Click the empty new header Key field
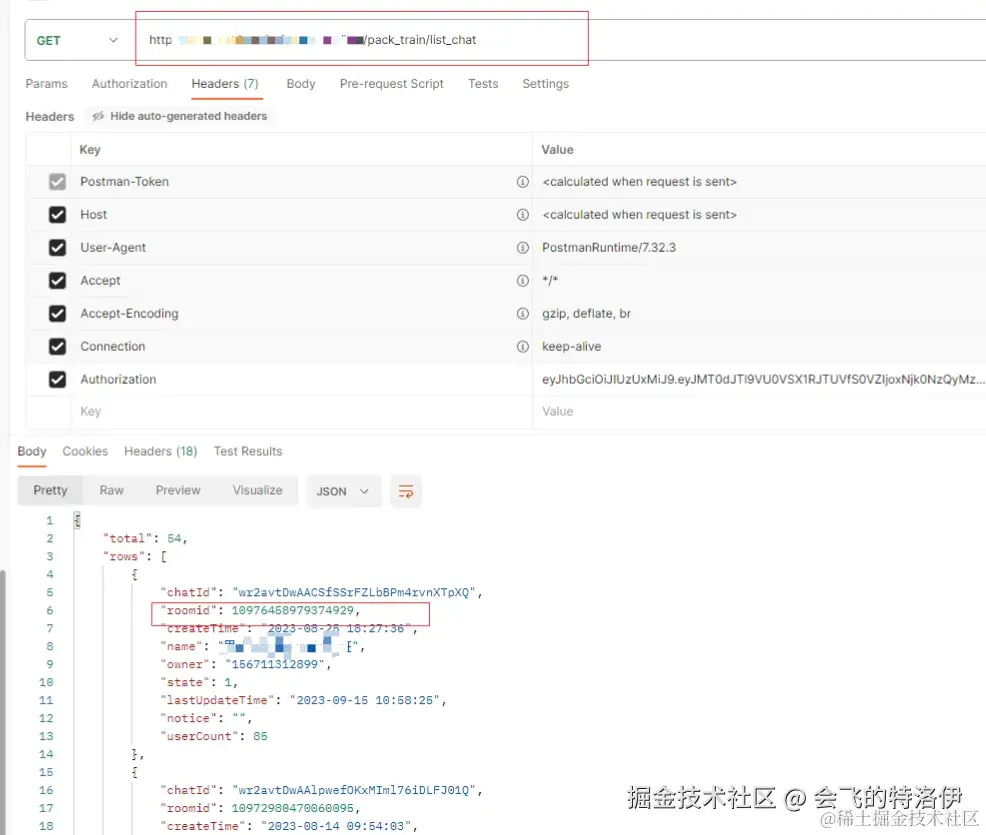Screen dimensions: 986x835 coord(302,411)
